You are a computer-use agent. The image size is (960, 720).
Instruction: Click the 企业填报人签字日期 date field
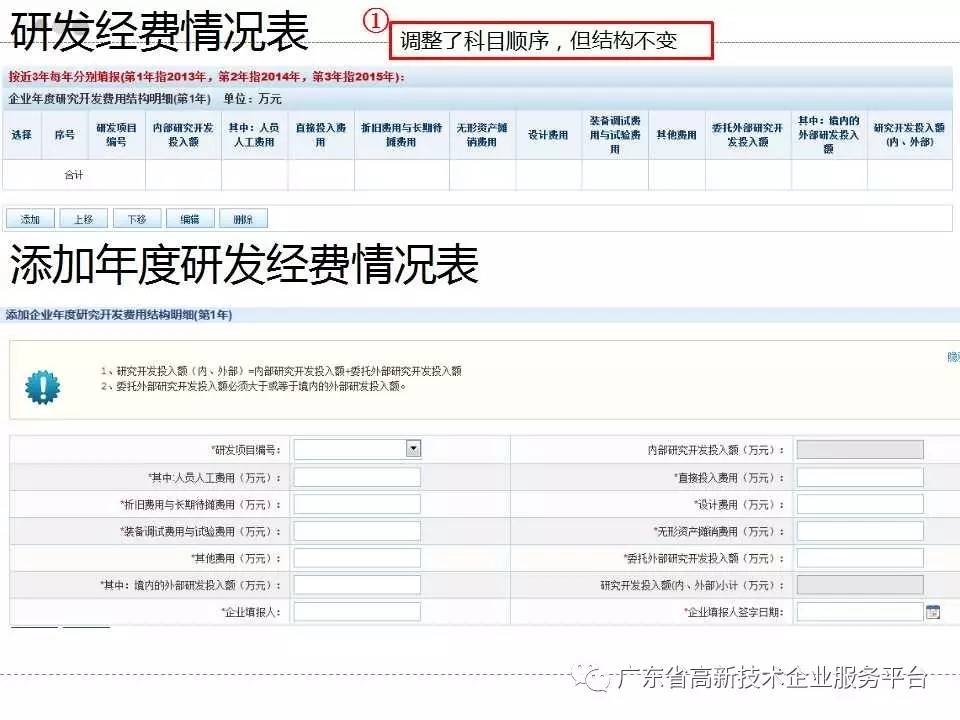pos(858,612)
